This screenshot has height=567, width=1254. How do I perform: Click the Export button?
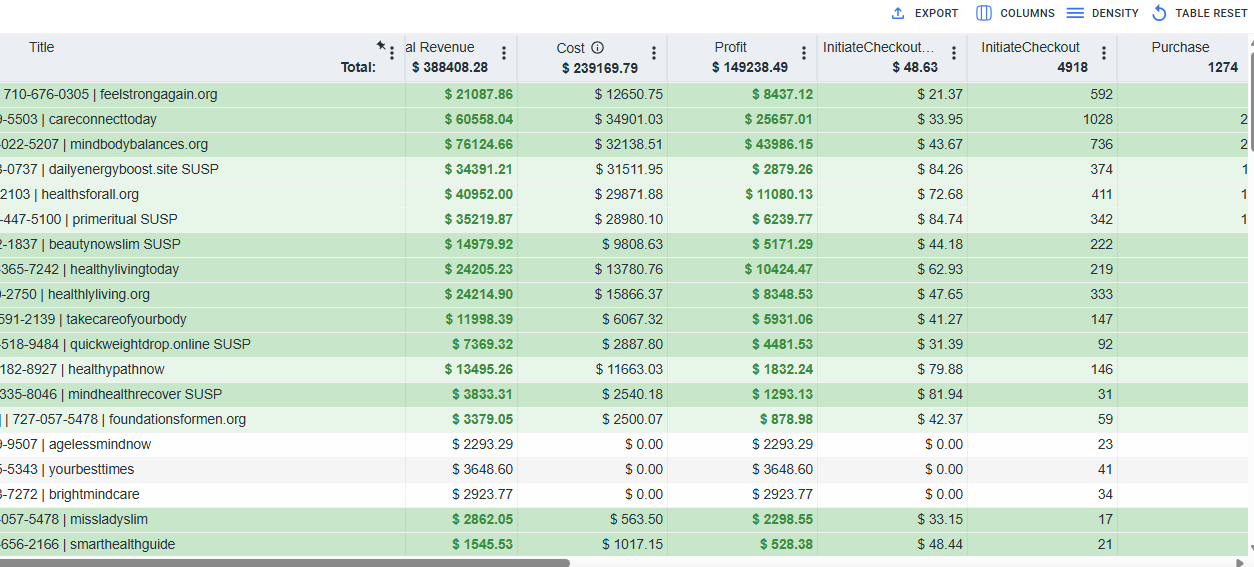coord(924,13)
